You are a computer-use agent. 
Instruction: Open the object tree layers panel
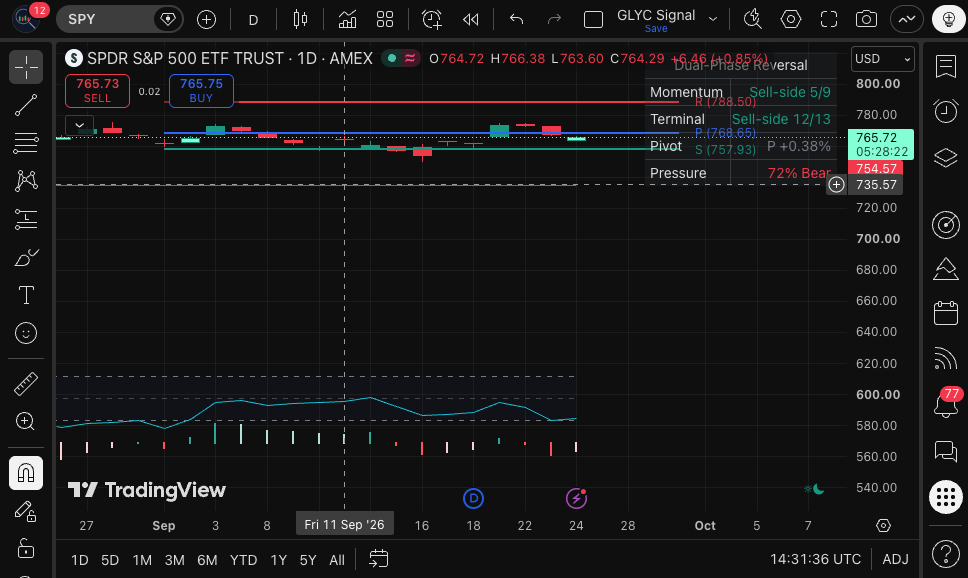click(946, 158)
